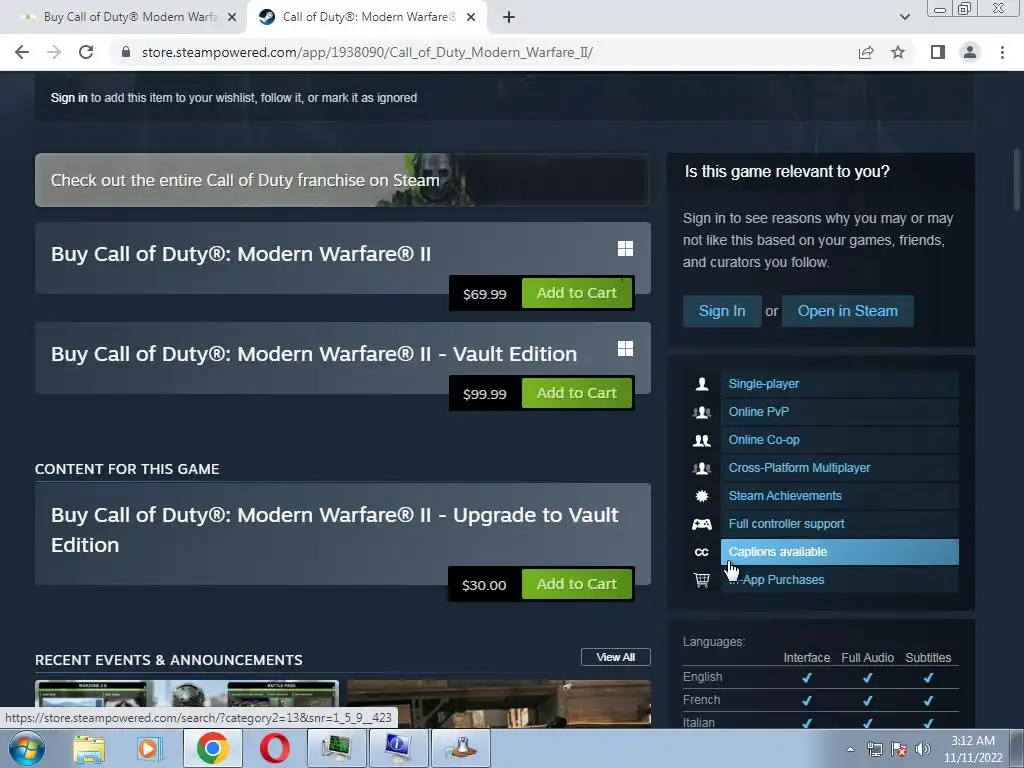Expand the tab search chevron
The width and height of the screenshot is (1024, 768).
pyautogui.click(x=904, y=17)
